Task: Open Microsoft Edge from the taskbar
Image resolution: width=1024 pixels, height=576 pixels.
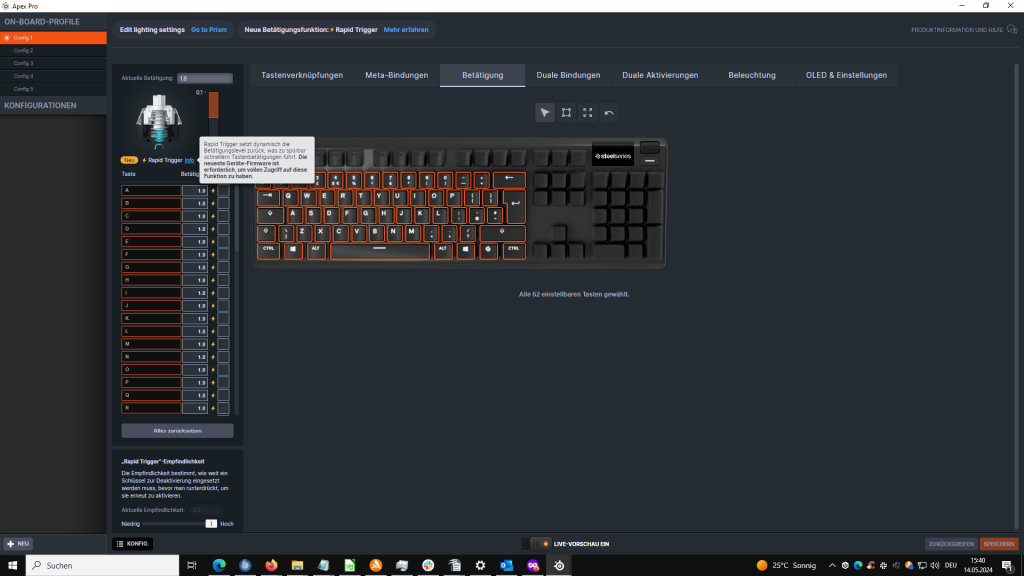Action: [x=219, y=566]
